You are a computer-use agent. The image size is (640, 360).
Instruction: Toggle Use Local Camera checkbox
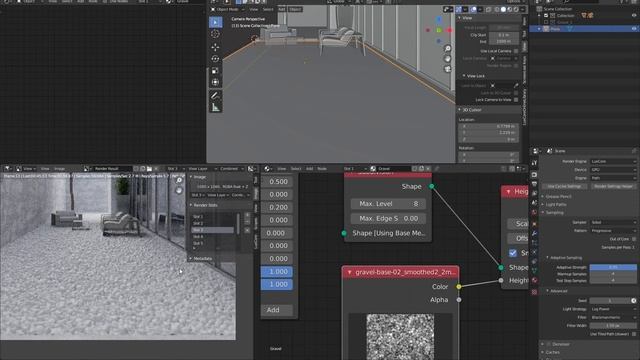point(516,51)
